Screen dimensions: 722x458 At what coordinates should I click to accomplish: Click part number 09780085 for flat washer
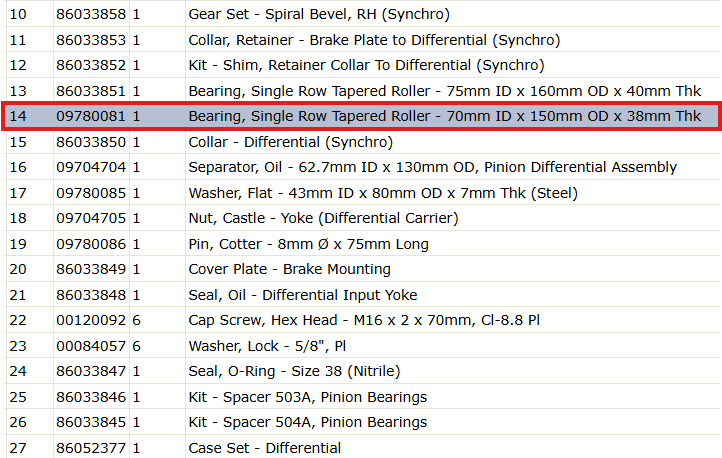(x=91, y=193)
